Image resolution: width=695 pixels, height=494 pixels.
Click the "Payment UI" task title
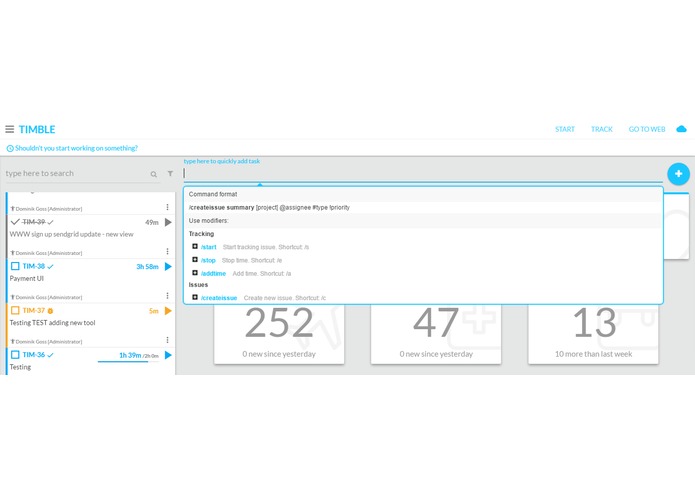(x=27, y=279)
